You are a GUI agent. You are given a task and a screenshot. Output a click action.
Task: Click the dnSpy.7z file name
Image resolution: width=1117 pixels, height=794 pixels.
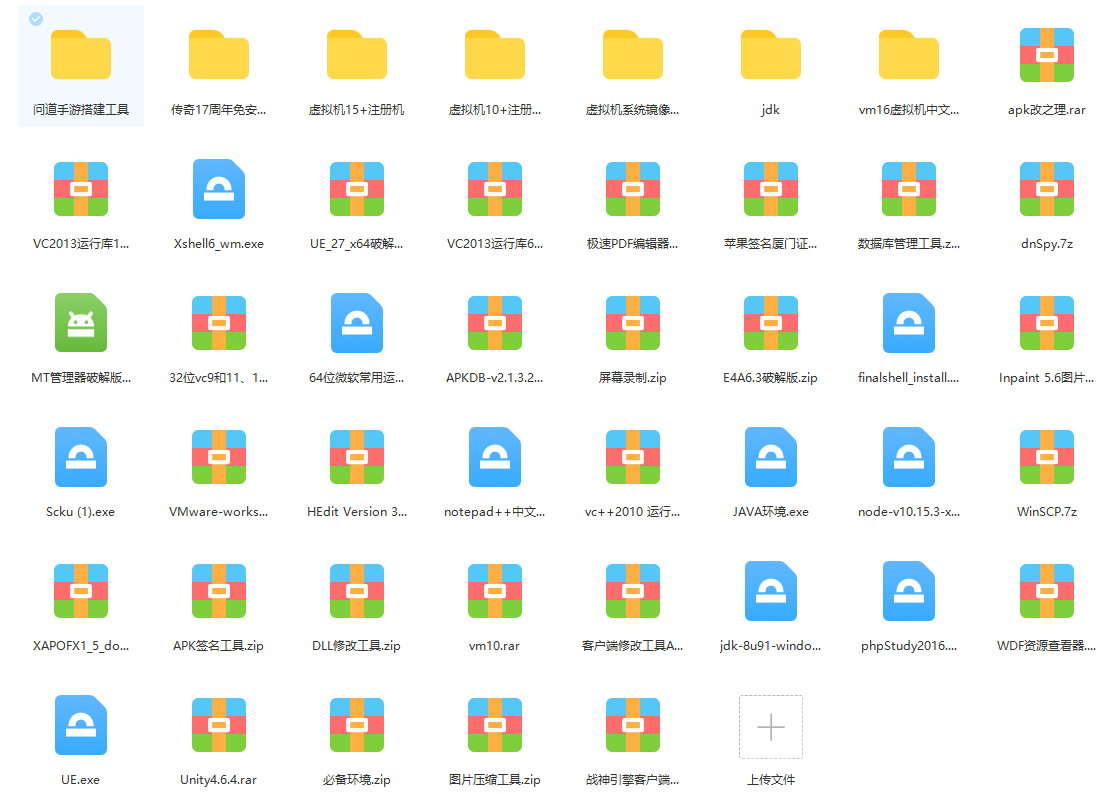click(1046, 244)
